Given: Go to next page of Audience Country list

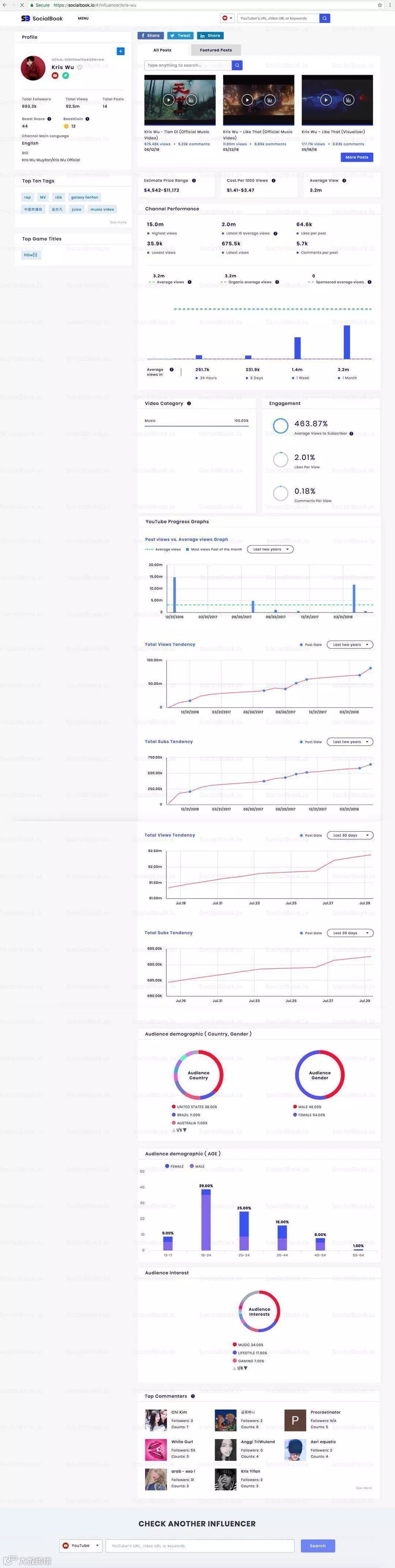Looking at the screenshot, I should tap(185, 1130).
